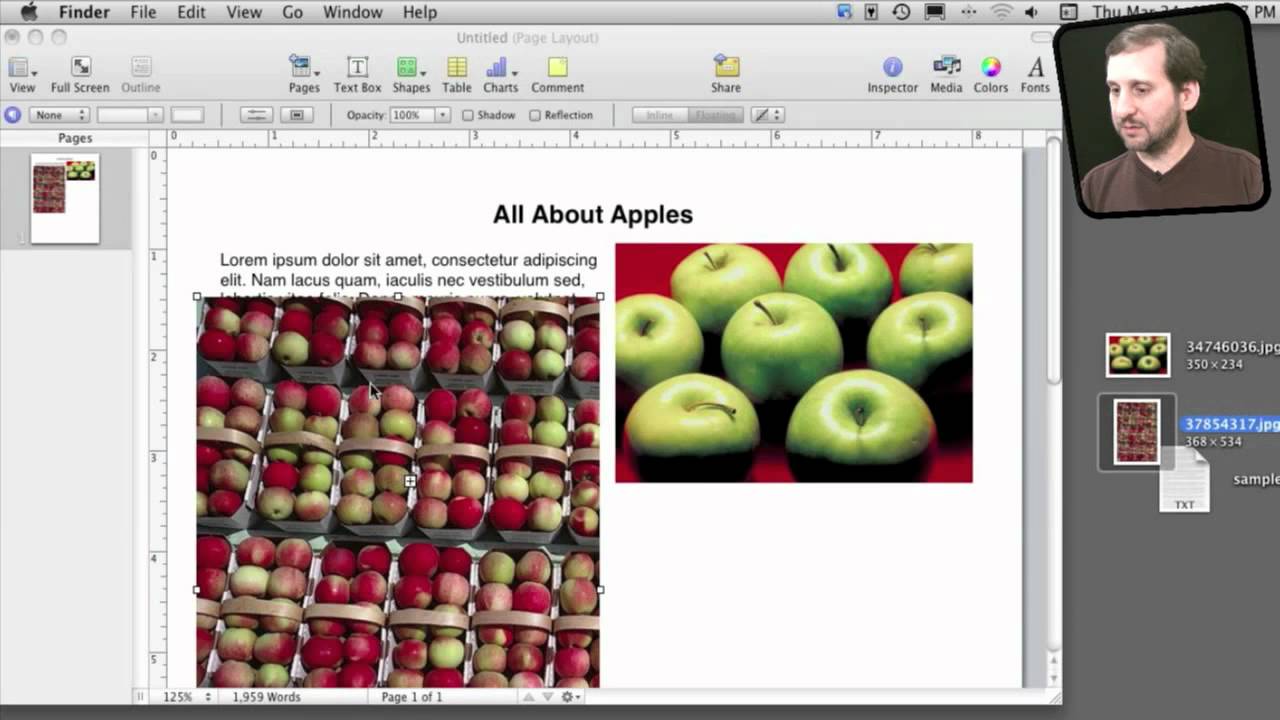Open the Inspector panel
Screen dimensions: 1280x720
coord(892,75)
